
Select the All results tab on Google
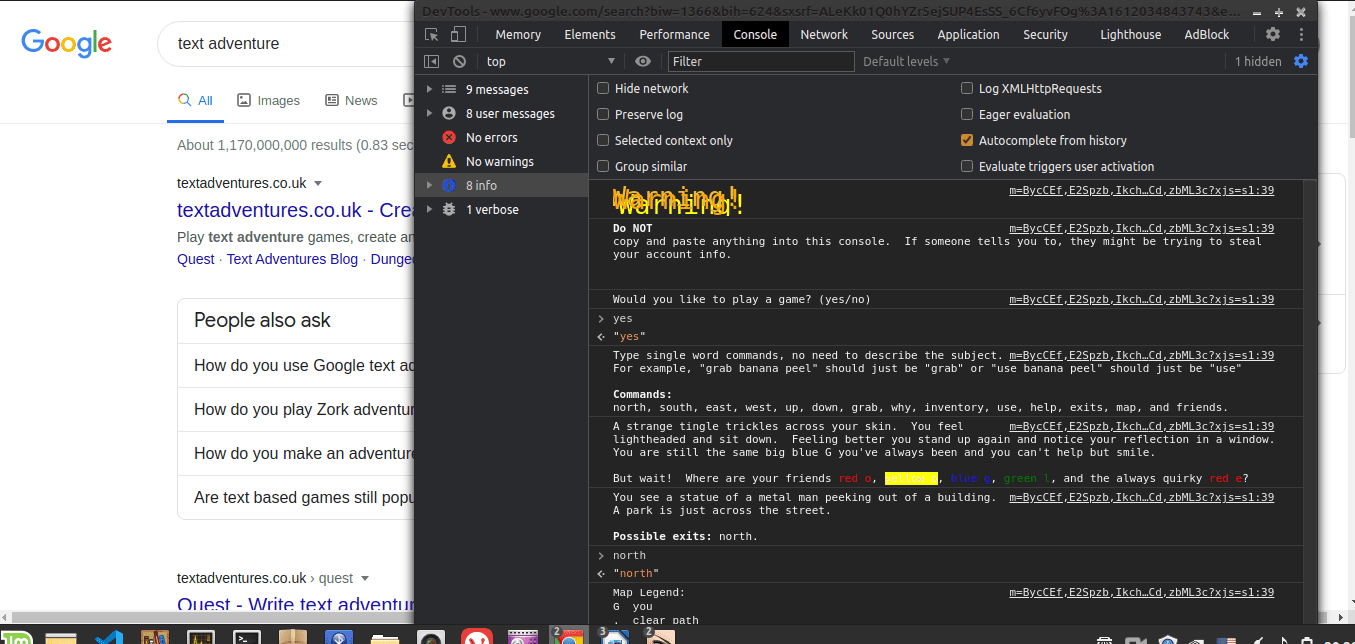[x=195, y=100]
